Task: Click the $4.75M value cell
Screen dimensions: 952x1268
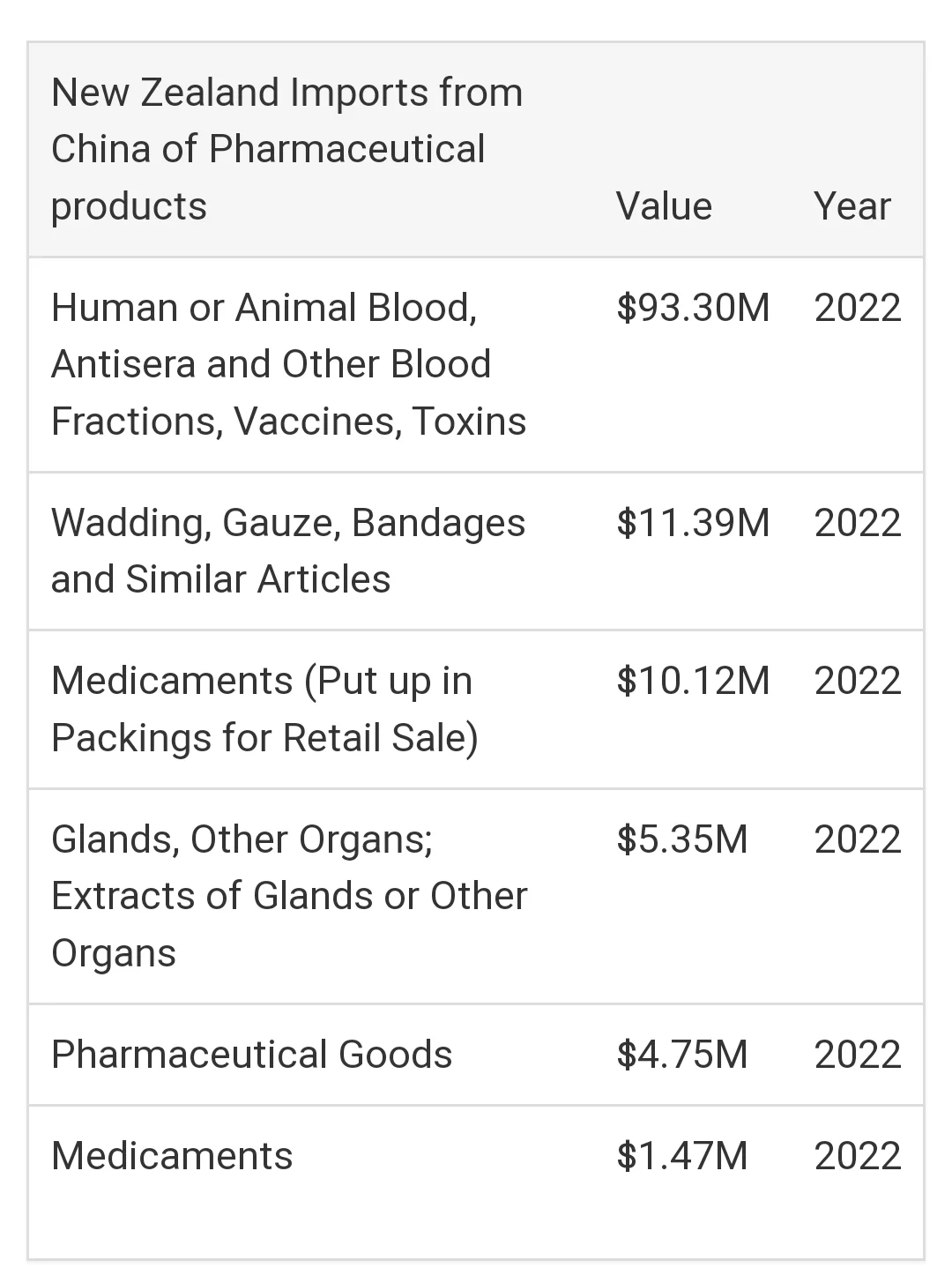Action: pyautogui.click(x=682, y=1055)
